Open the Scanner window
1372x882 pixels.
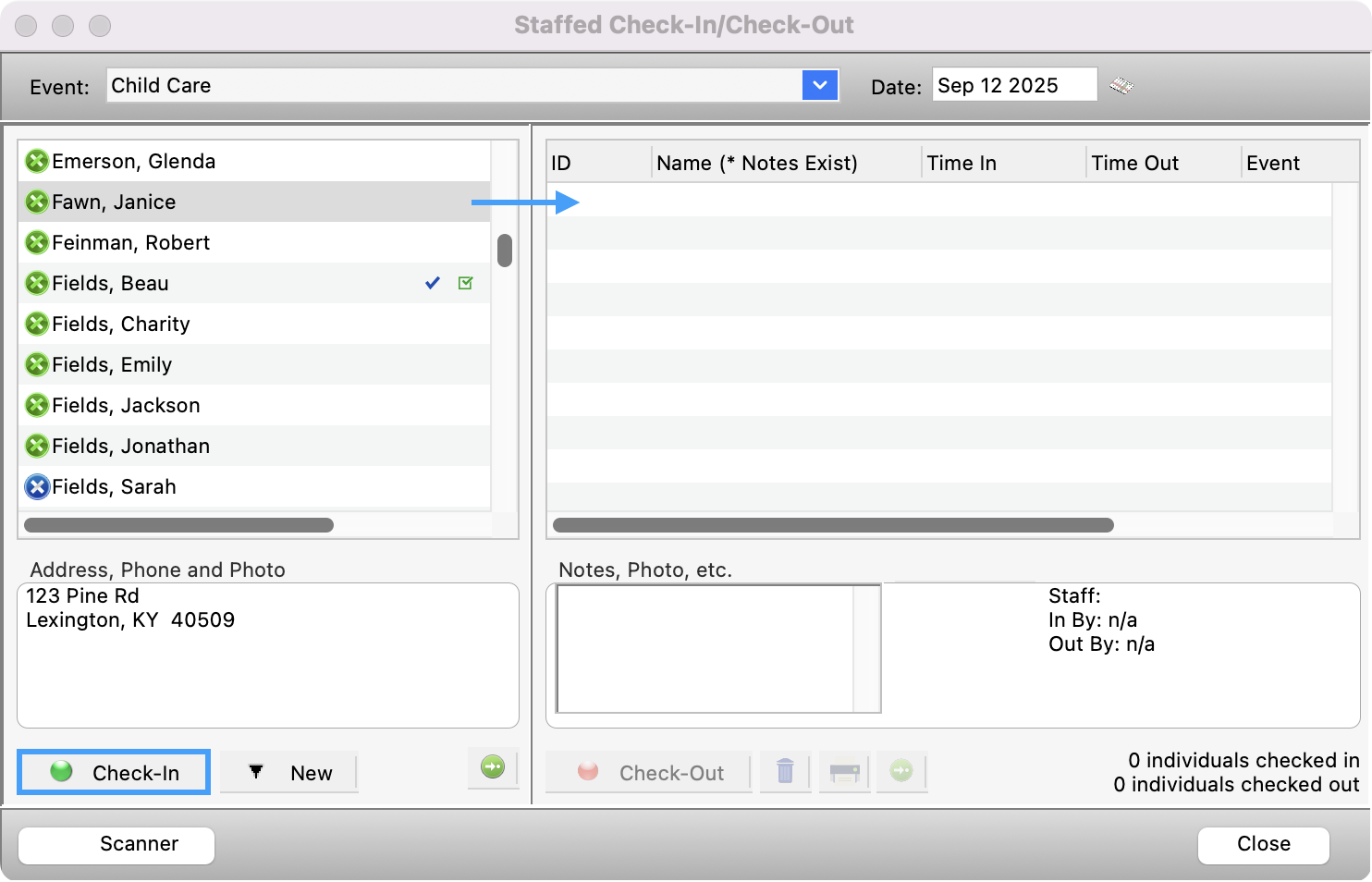pos(116,844)
